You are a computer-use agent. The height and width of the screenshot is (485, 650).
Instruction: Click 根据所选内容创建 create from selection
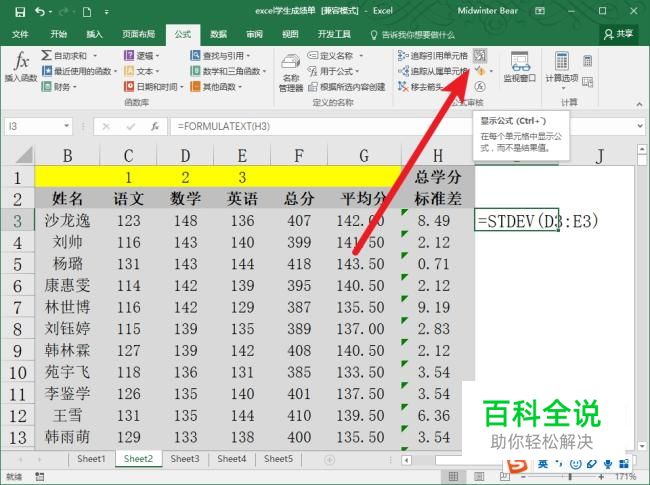coord(347,87)
